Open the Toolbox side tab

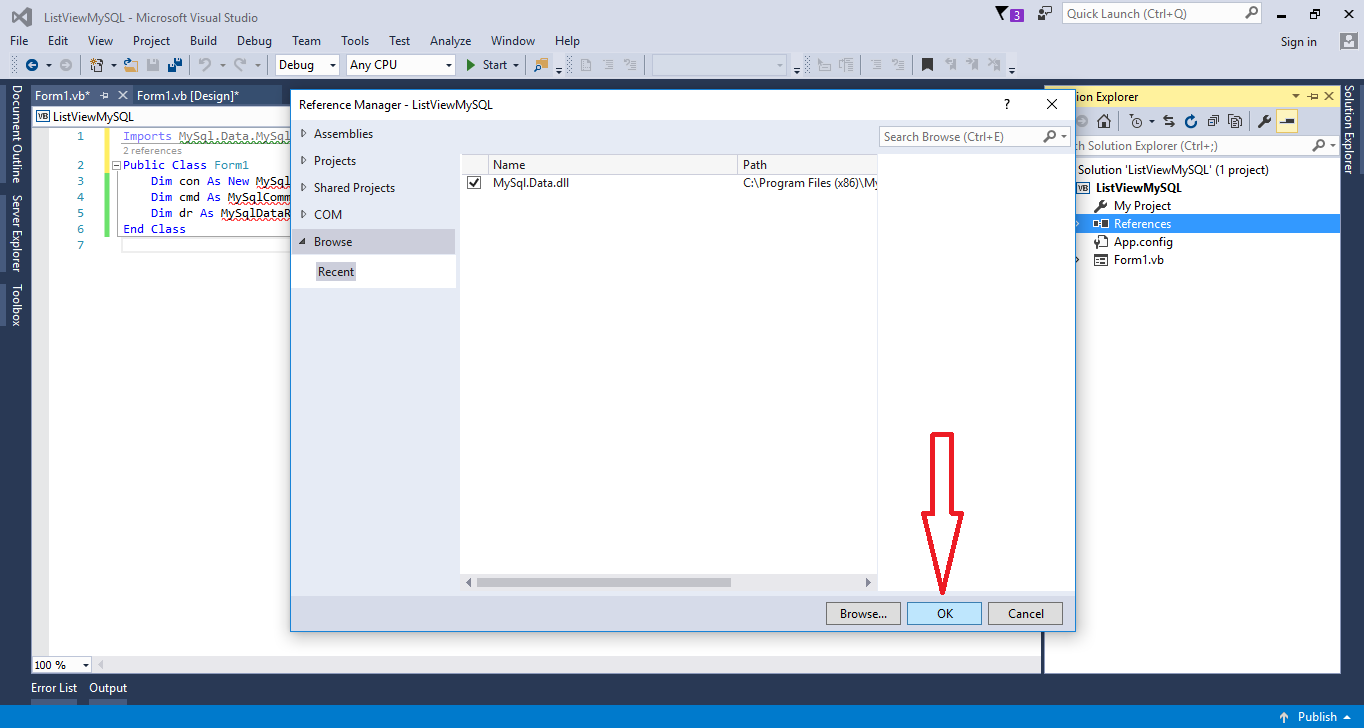click(x=16, y=305)
